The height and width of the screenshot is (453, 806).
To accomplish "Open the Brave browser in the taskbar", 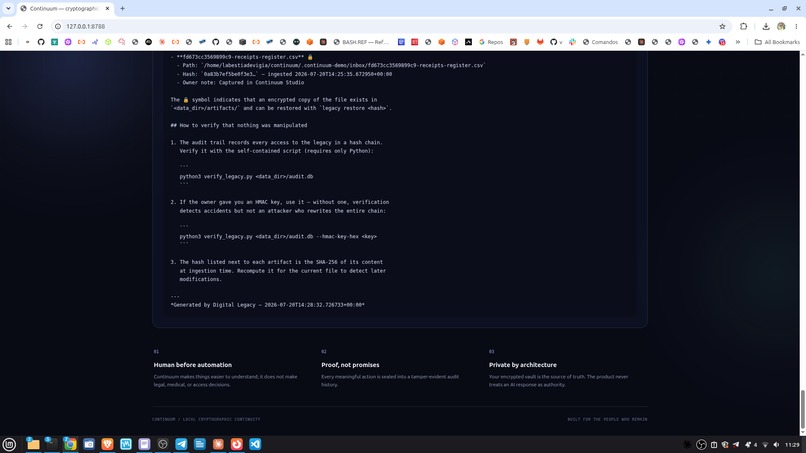I will (x=107, y=444).
